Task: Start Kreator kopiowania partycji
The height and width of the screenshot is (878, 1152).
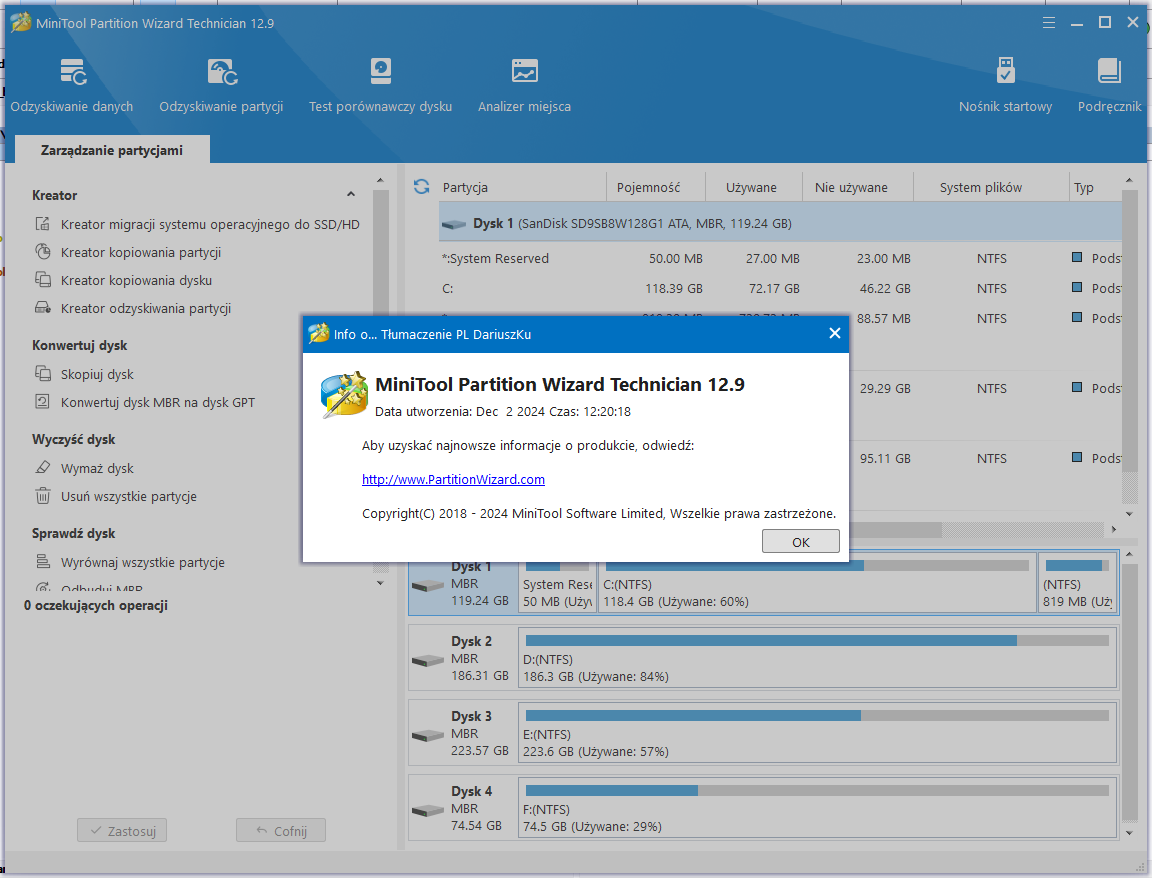Action: 128,252
